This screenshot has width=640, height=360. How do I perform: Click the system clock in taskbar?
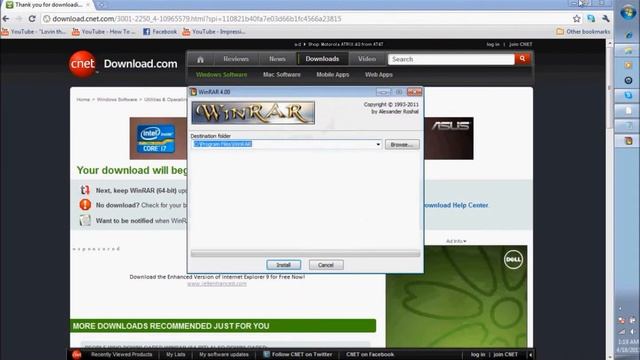coord(629,346)
